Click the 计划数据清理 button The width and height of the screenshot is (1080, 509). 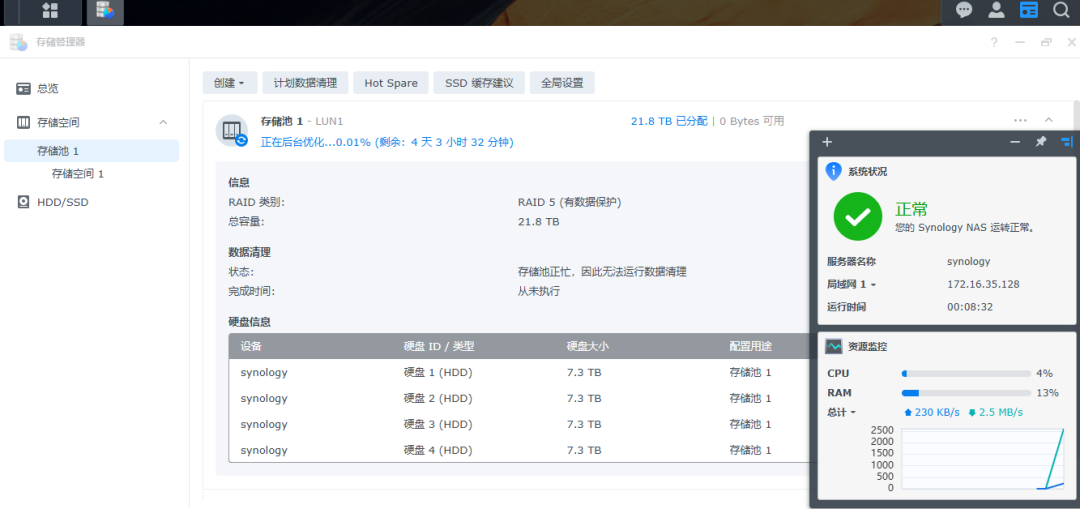(x=305, y=83)
